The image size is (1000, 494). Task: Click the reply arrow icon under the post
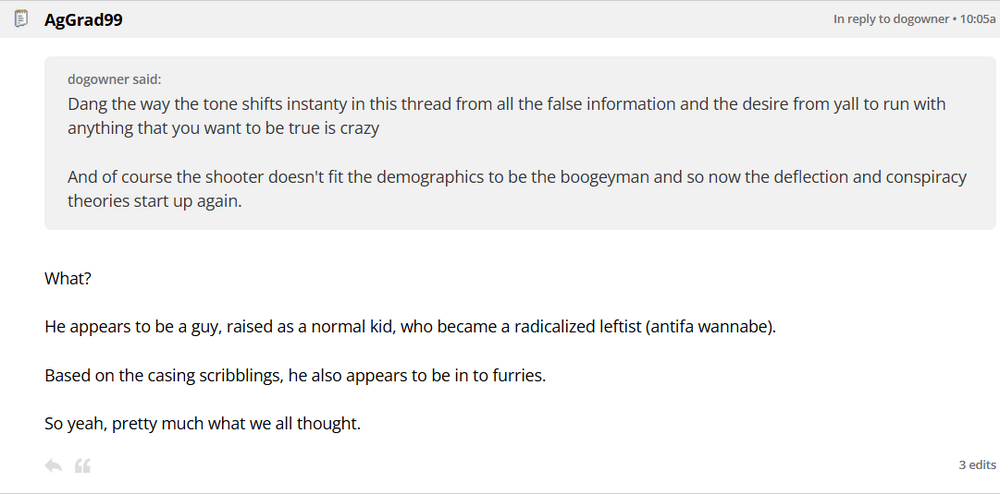pyautogui.click(x=54, y=465)
